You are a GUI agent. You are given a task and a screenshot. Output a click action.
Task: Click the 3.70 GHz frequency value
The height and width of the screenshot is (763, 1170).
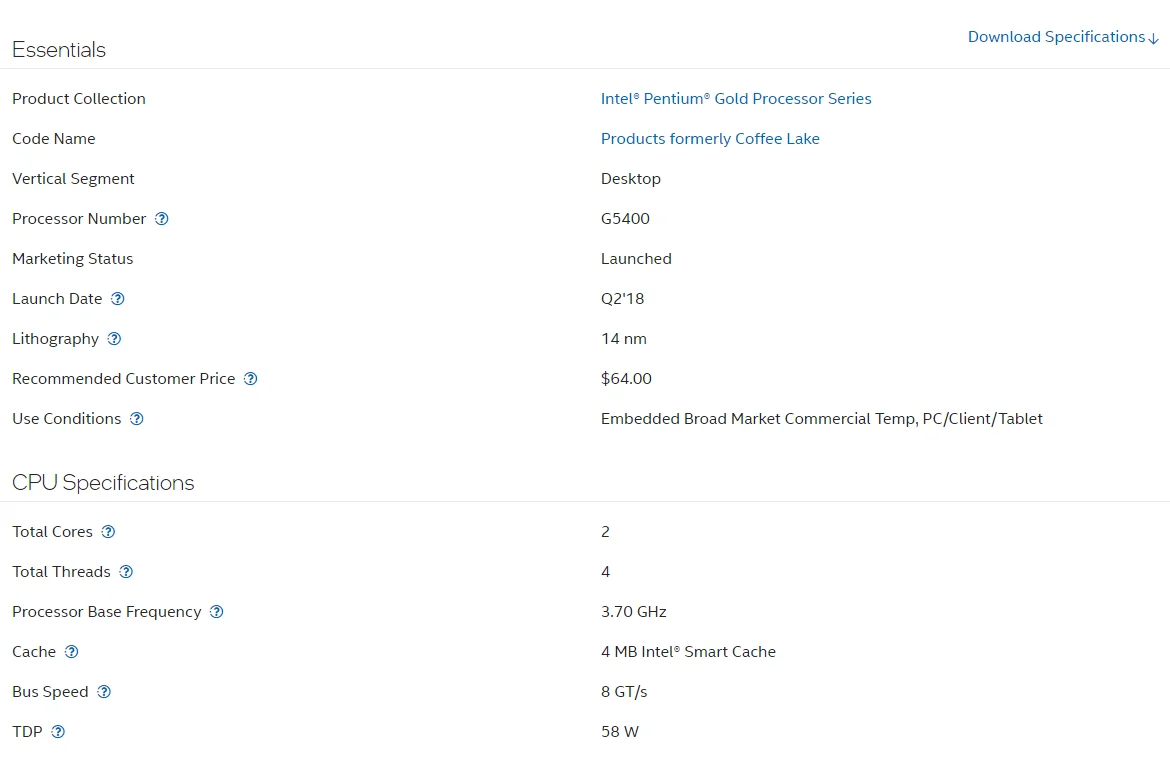(633, 612)
